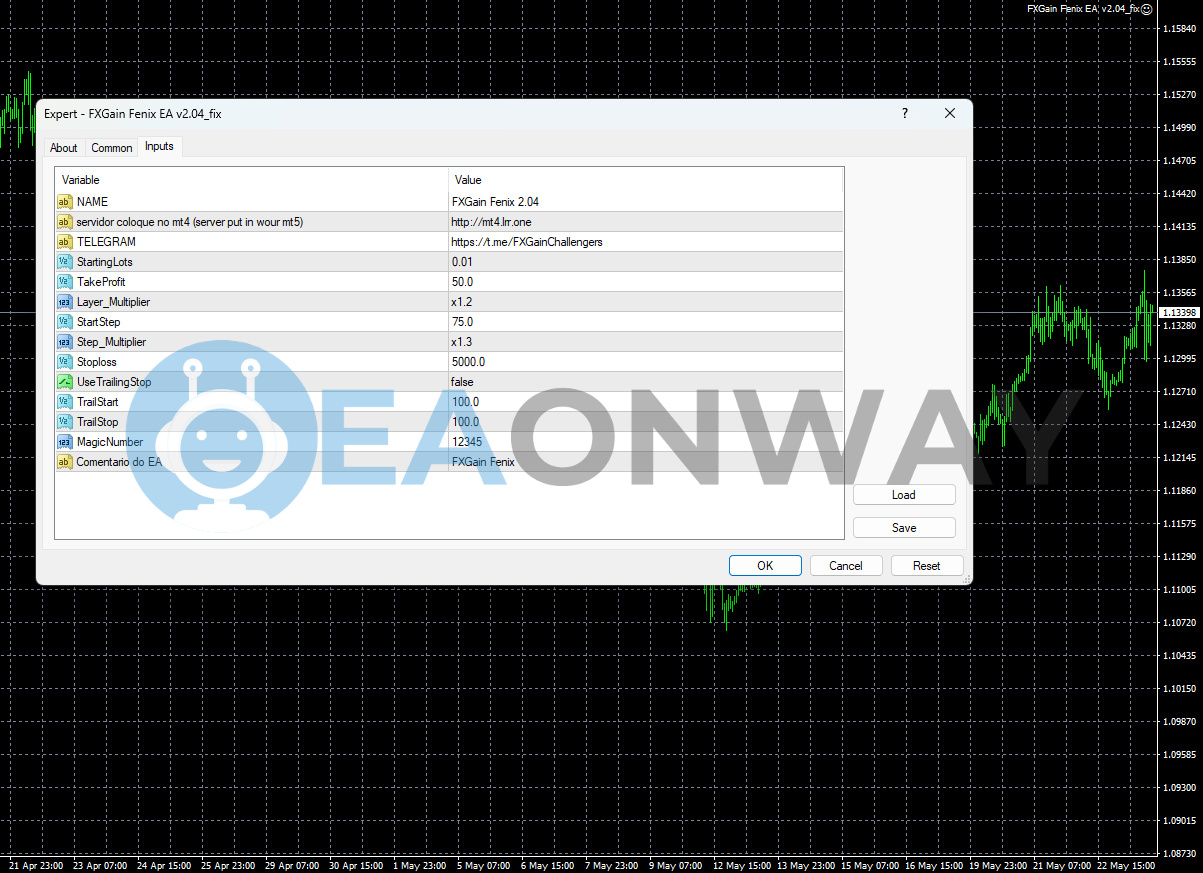Screen dimensions: 1203x873
Task: Close the Expert dialog window
Action: 950,114
